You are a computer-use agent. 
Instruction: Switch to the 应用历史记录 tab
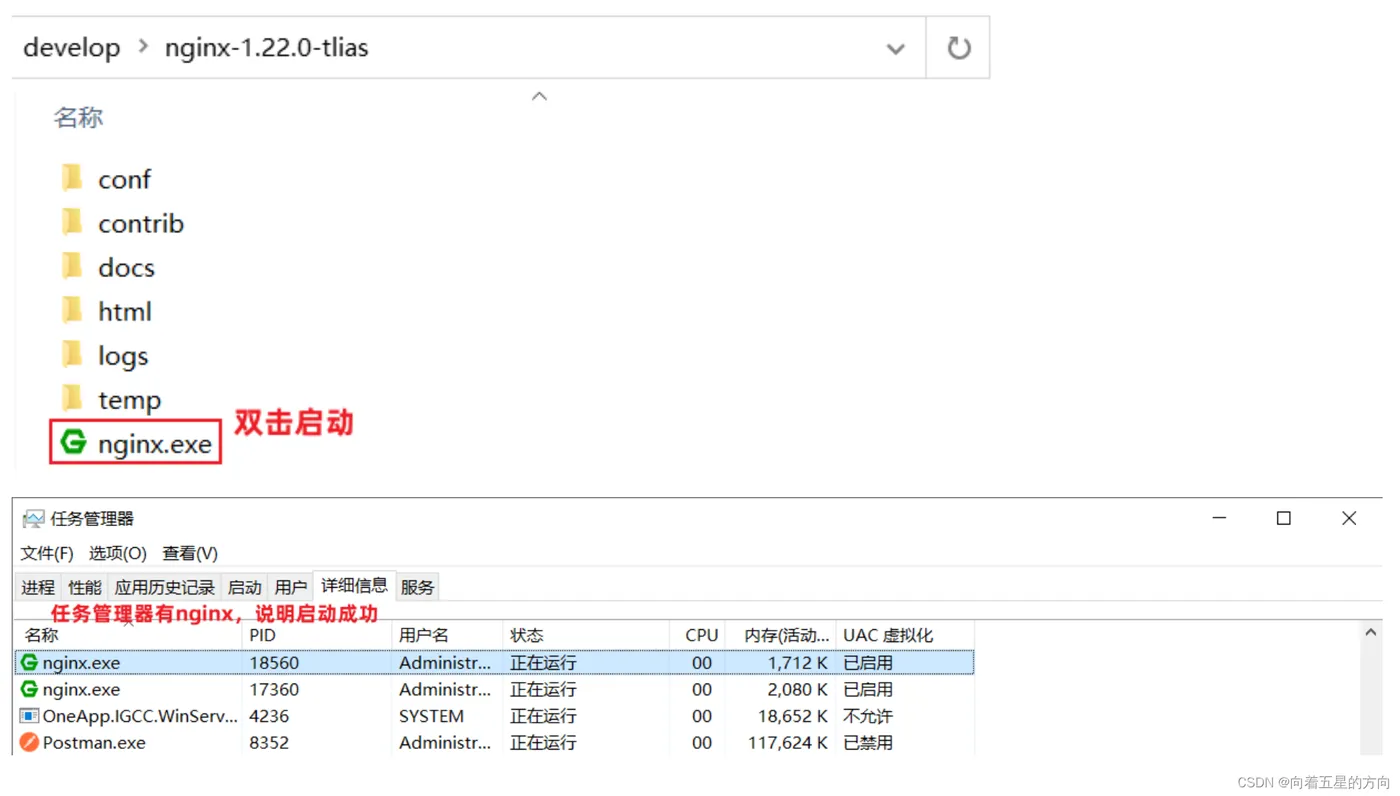coord(165,587)
